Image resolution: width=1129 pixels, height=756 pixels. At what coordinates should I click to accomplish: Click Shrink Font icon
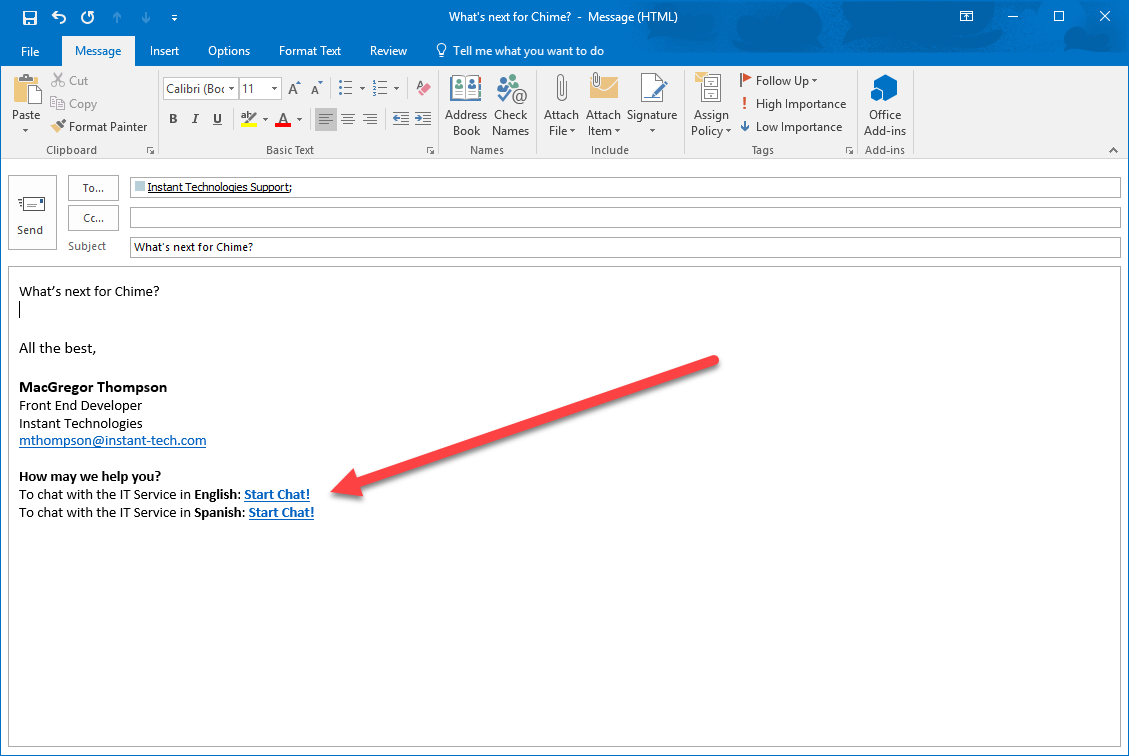[x=316, y=89]
